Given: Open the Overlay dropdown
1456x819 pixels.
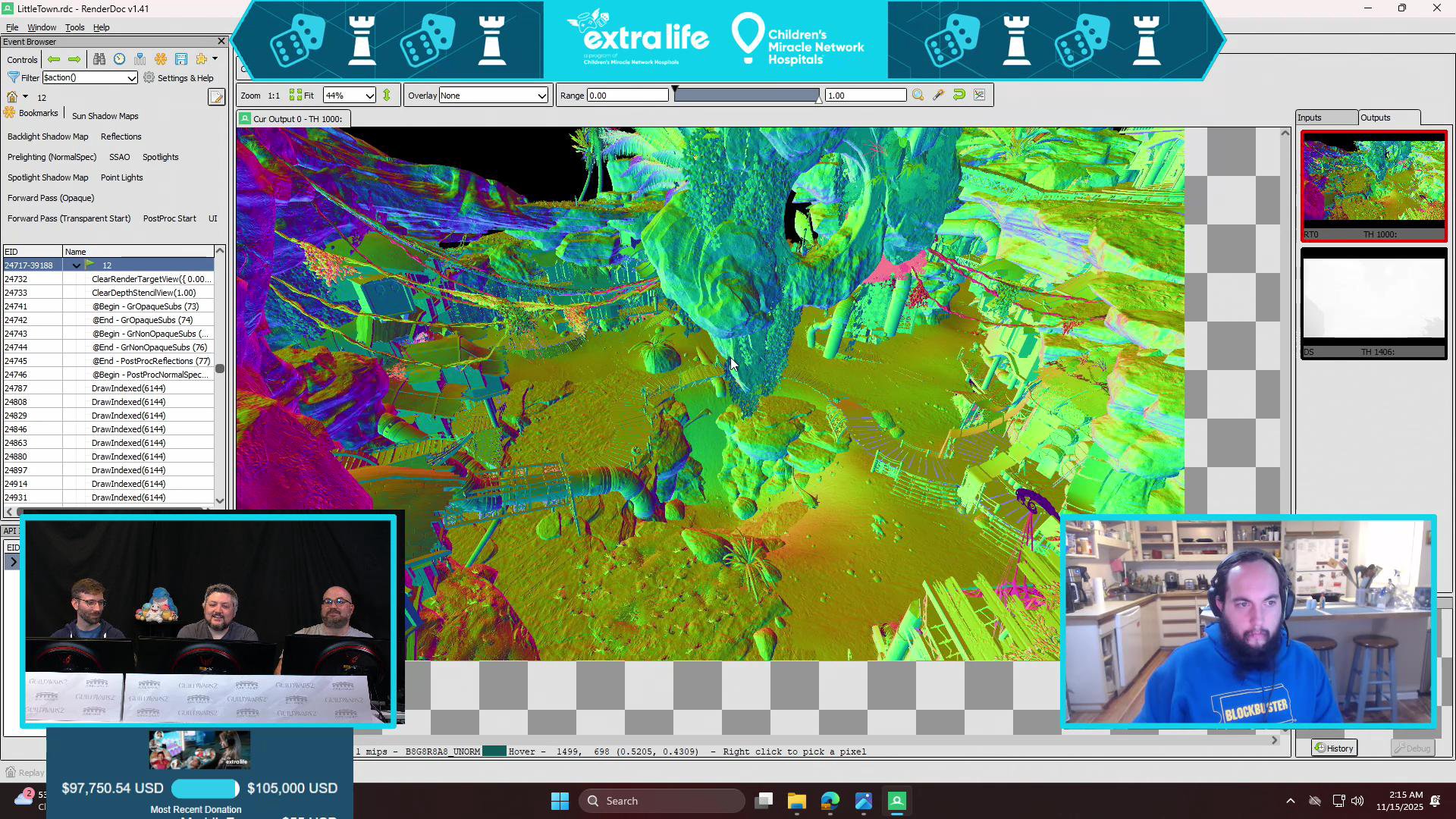Looking at the screenshot, I should (493, 96).
